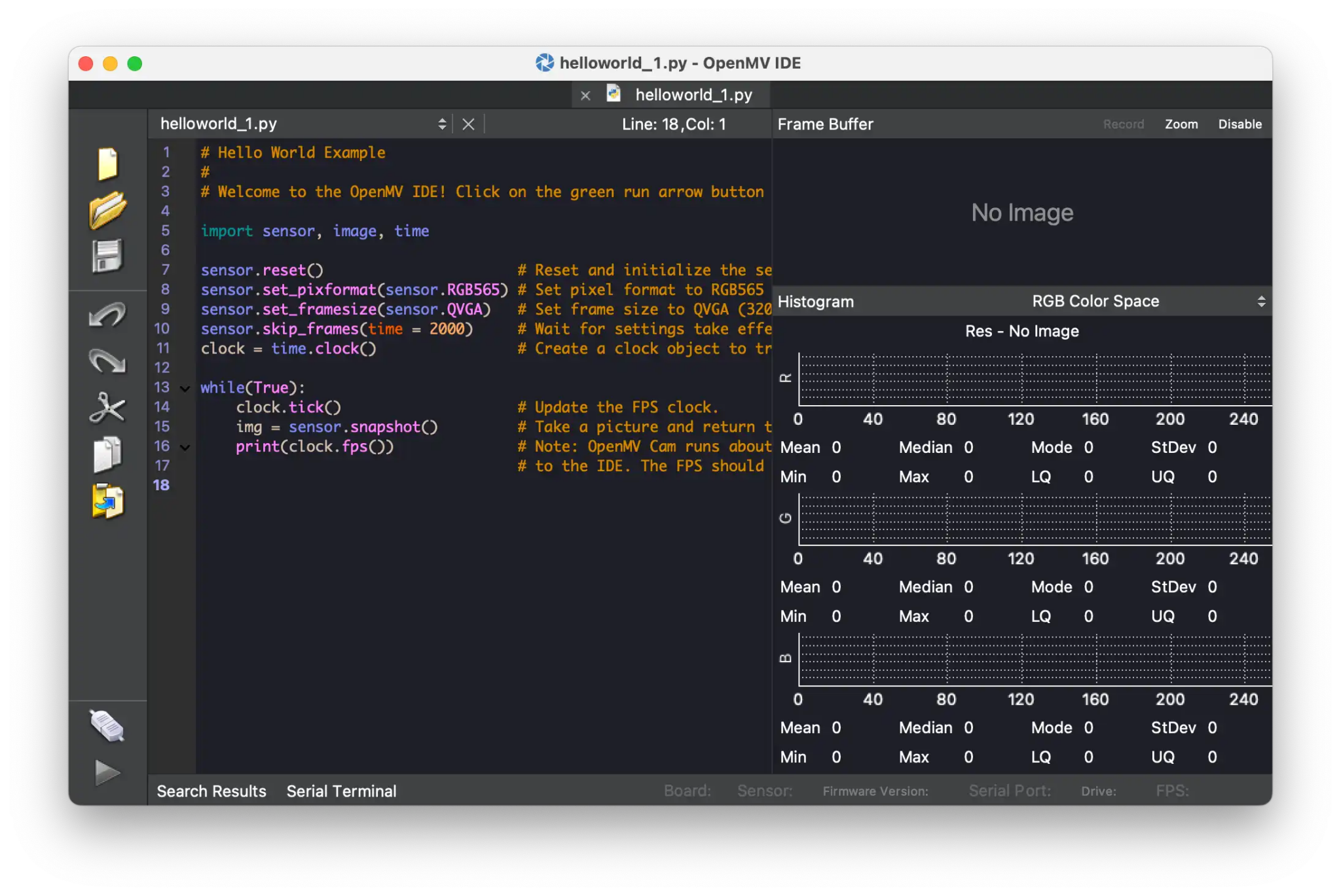The height and width of the screenshot is (896, 1341).
Task: Undo the last edit
Action: coord(107,315)
